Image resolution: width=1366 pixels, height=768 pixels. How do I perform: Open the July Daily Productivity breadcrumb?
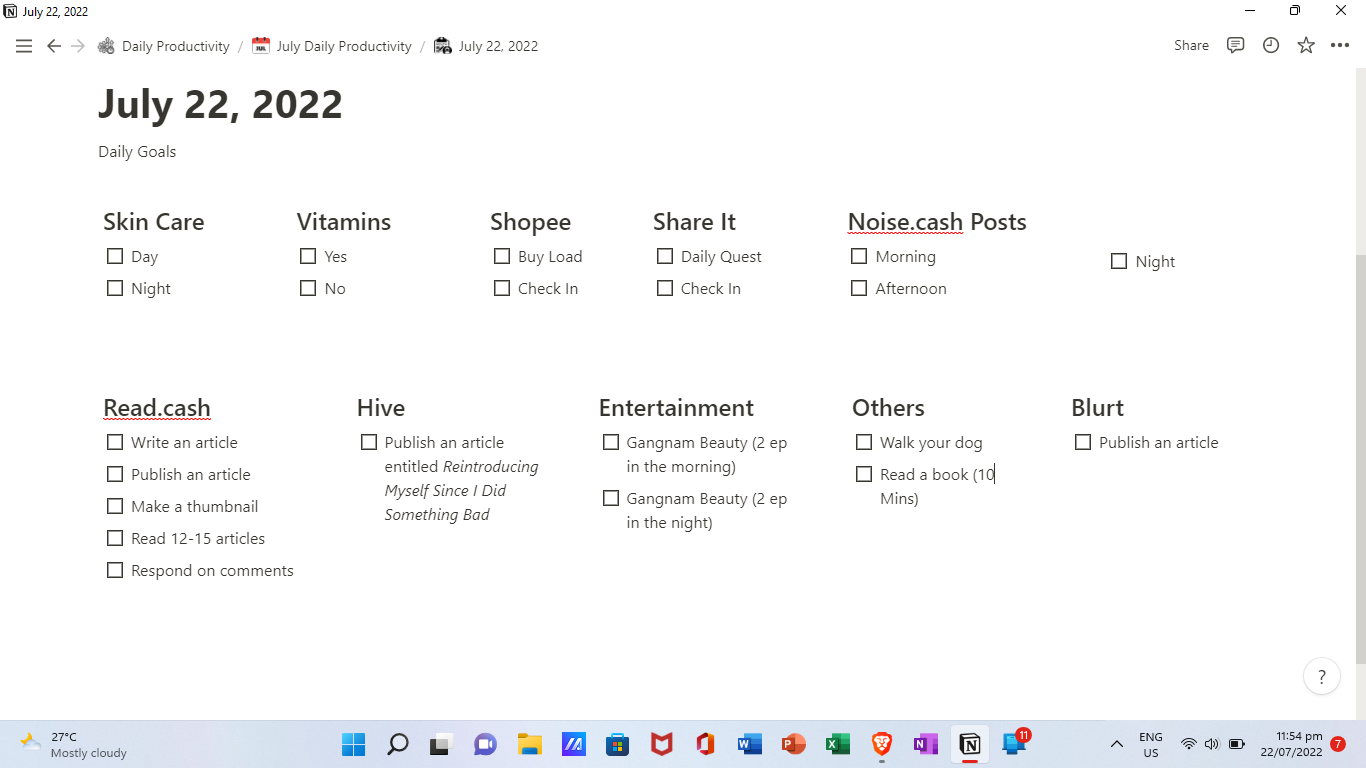tap(332, 46)
